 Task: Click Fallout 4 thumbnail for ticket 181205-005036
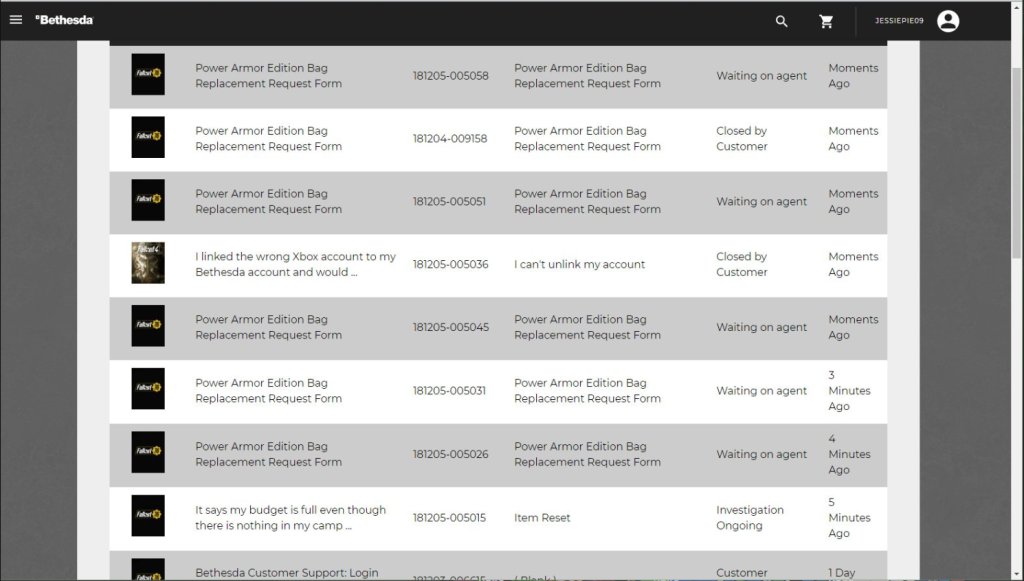click(x=148, y=263)
